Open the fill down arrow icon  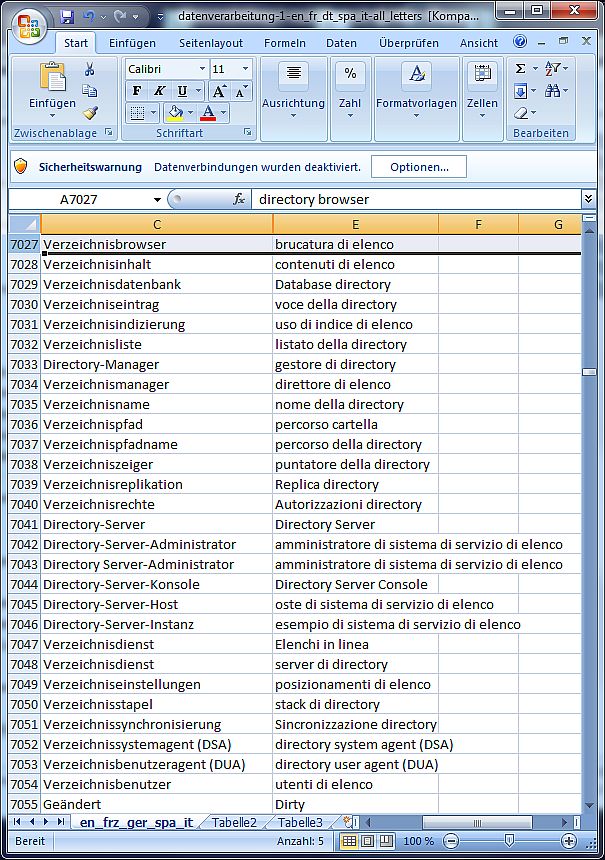[521, 90]
